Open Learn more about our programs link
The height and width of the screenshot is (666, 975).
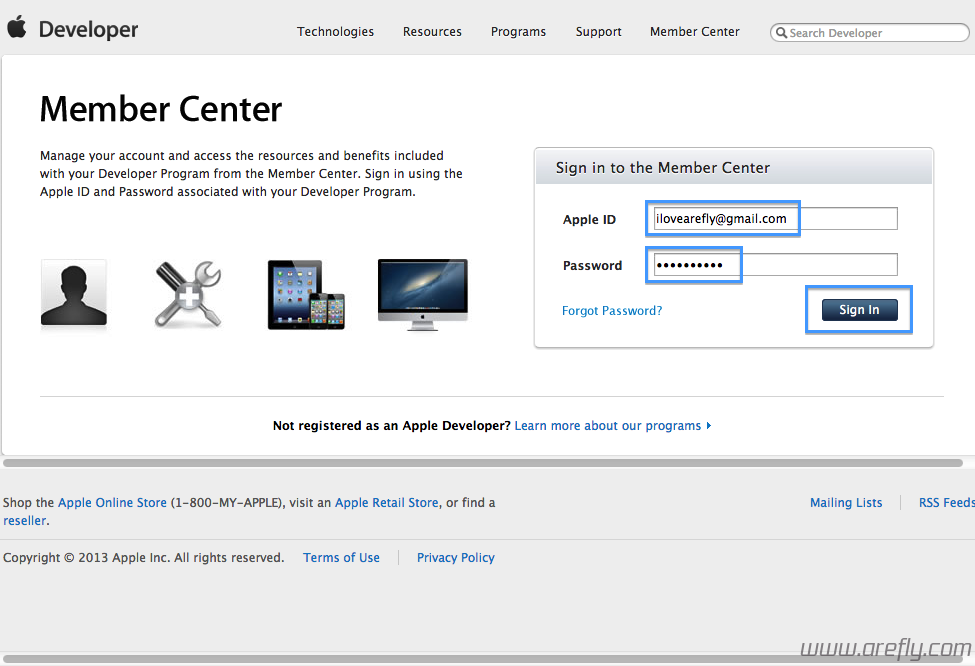tap(608, 426)
